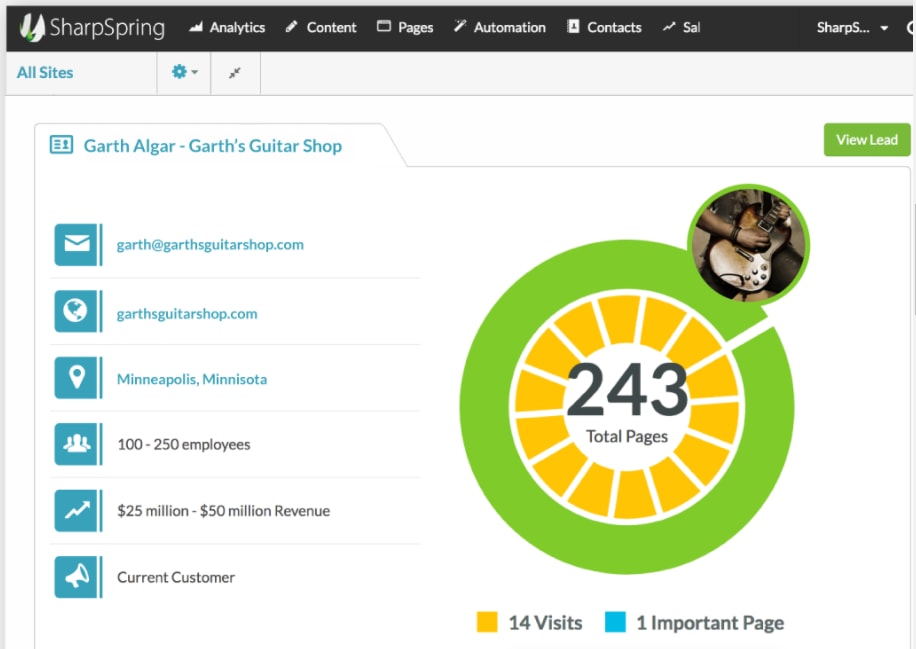Open garthsguitarshop.com website link
Image resolution: width=916 pixels, height=649 pixels.
(187, 314)
